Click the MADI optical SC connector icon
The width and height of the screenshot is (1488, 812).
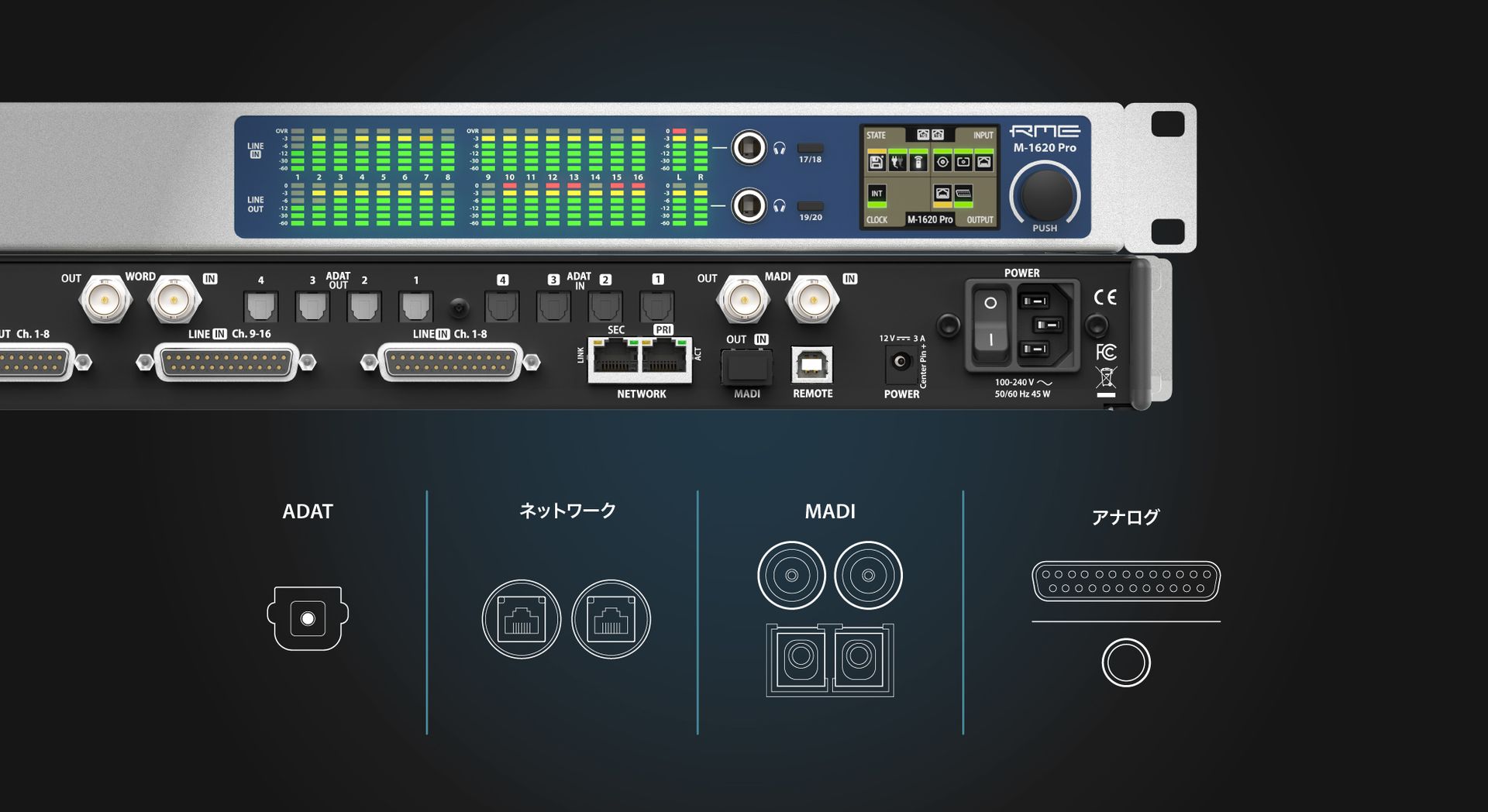click(x=829, y=659)
